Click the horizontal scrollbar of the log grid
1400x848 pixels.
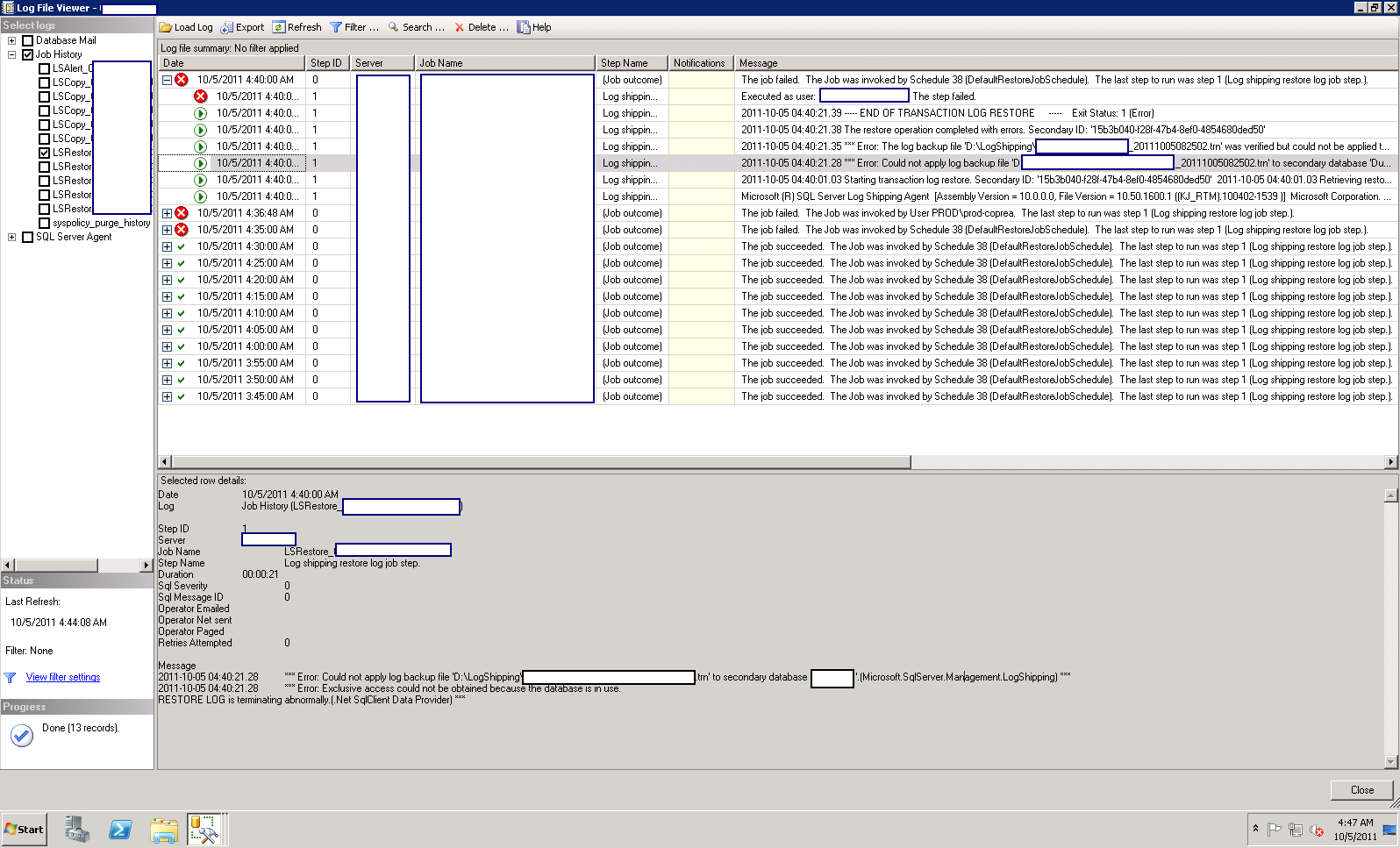[540, 462]
